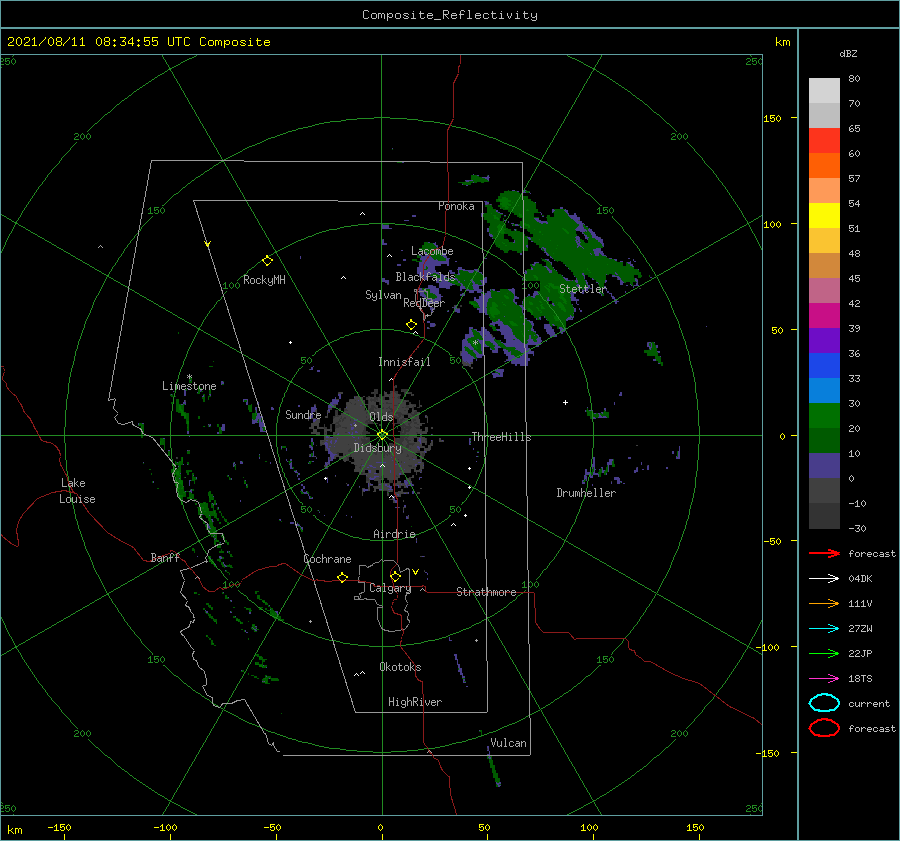
Task: Select the ThreeHills label
Action: pyautogui.click(x=501, y=437)
